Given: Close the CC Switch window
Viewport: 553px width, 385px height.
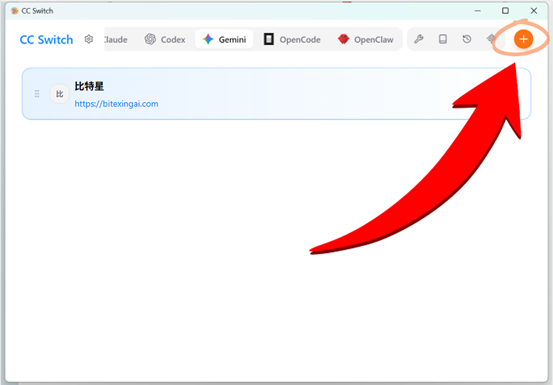Looking at the screenshot, I should coord(534,11).
